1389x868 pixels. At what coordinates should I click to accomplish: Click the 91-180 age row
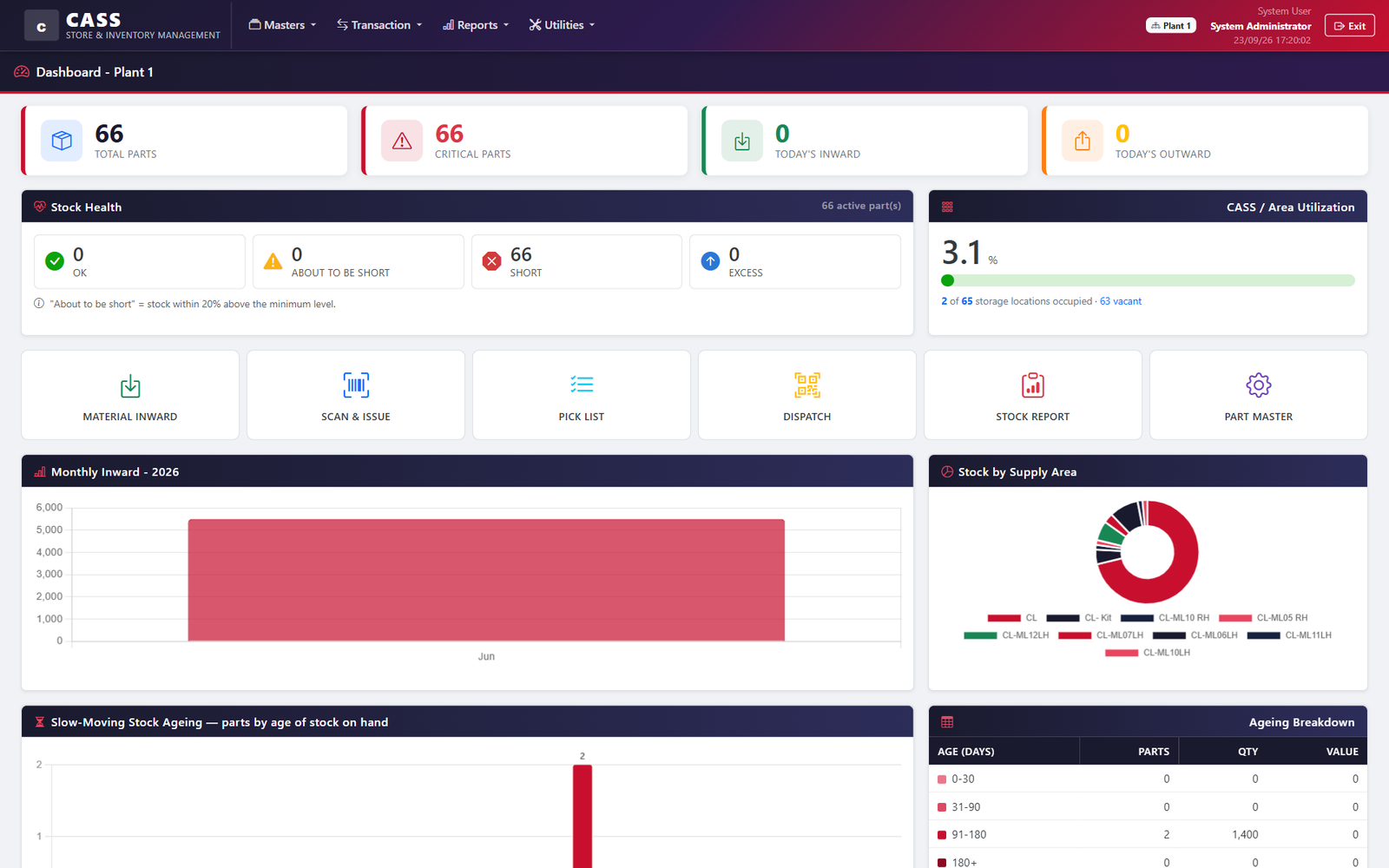pos(1148,834)
